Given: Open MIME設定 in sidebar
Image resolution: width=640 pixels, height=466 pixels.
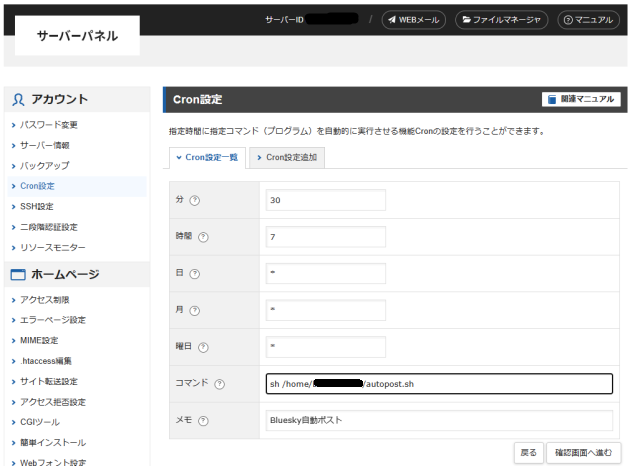Looking at the screenshot, I should 39,340.
